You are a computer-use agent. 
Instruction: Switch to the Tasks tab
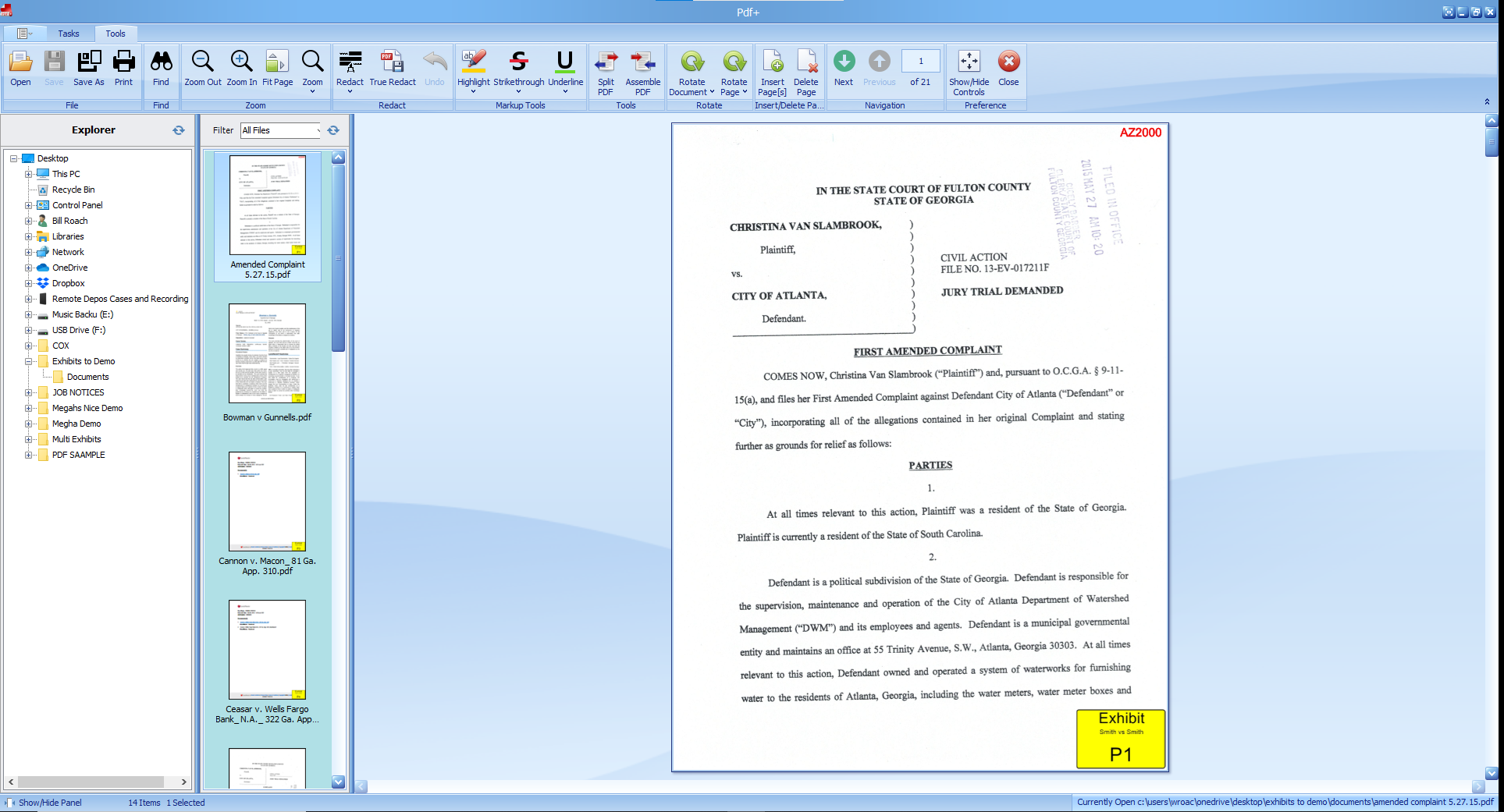pos(69,34)
